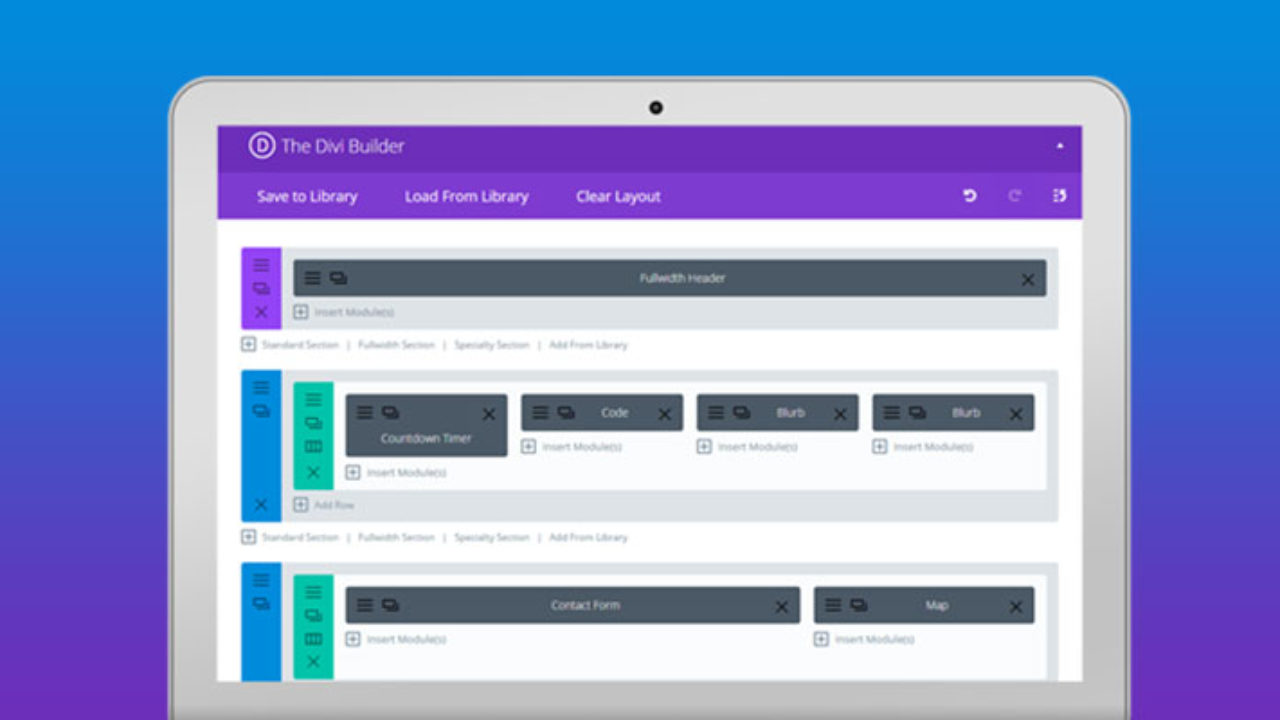Click Add From Library below Countdown Timer section
The width and height of the screenshot is (1280, 720).
coord(588,537)
